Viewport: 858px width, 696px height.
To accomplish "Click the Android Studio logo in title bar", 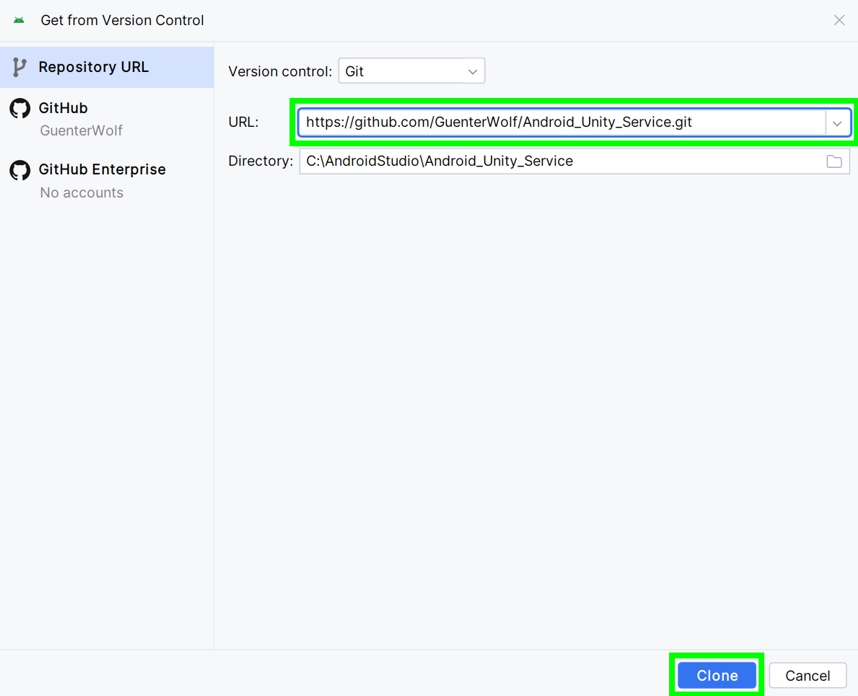I will (x=19, y=20).
